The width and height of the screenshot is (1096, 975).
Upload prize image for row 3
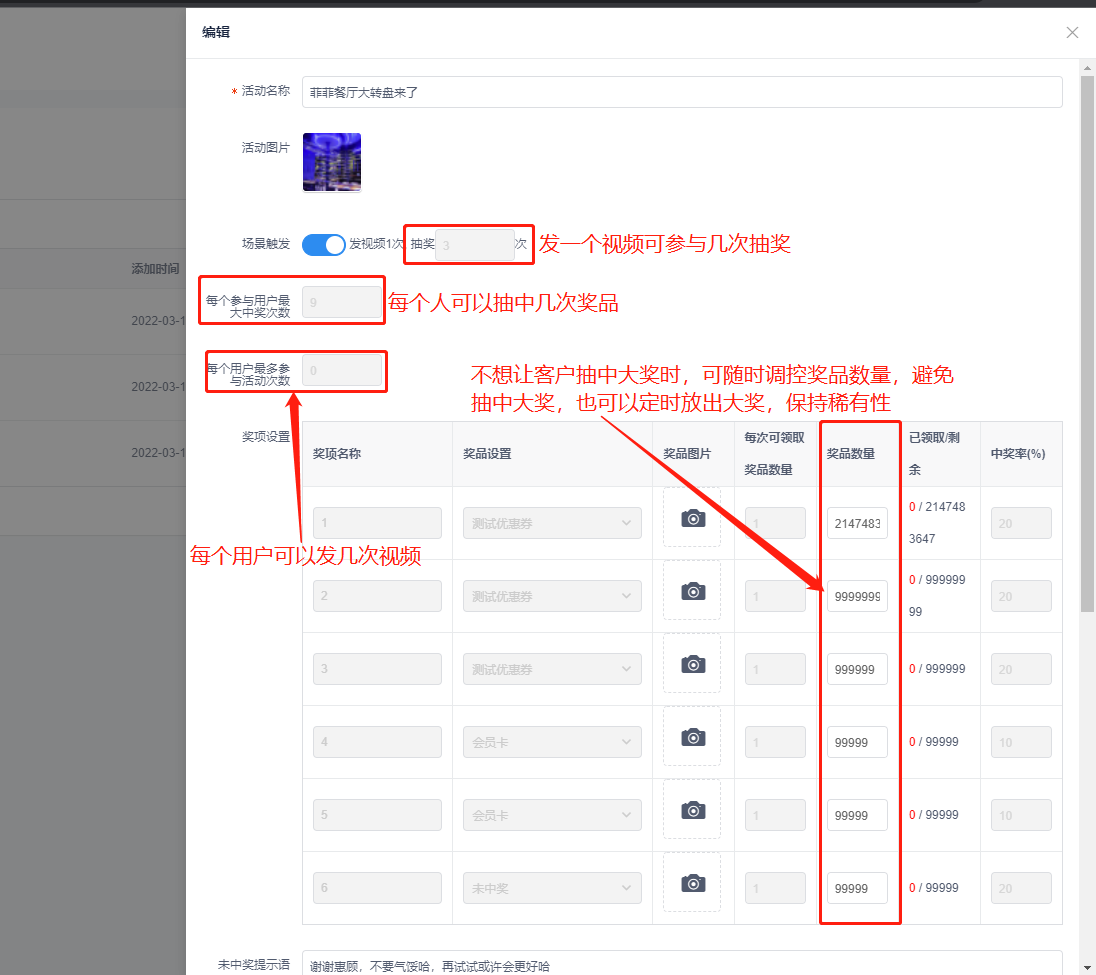click(692, 664)
